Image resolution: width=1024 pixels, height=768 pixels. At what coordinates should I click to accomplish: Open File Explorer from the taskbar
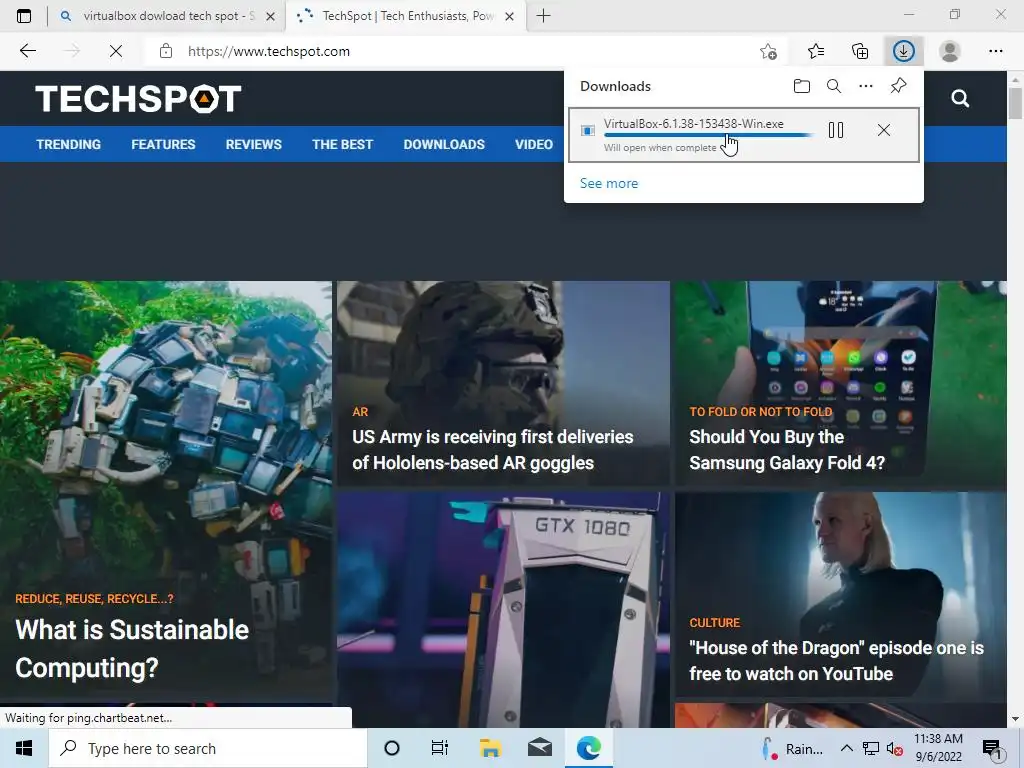[490, 748]
